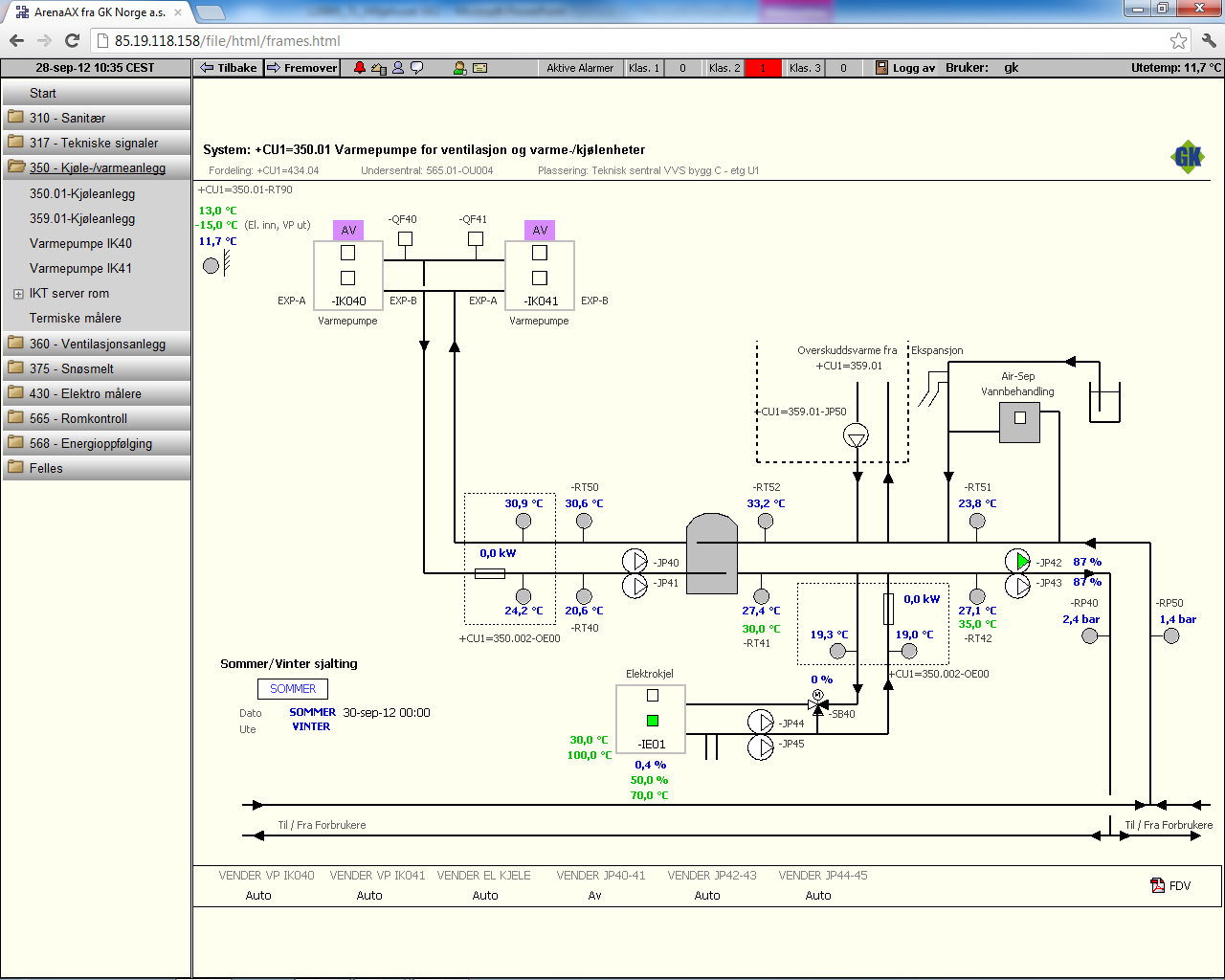The width and height of the screenshot is (1225, 980).
Task: Select the -JP44 pump symbol
Action: (761, 723)
